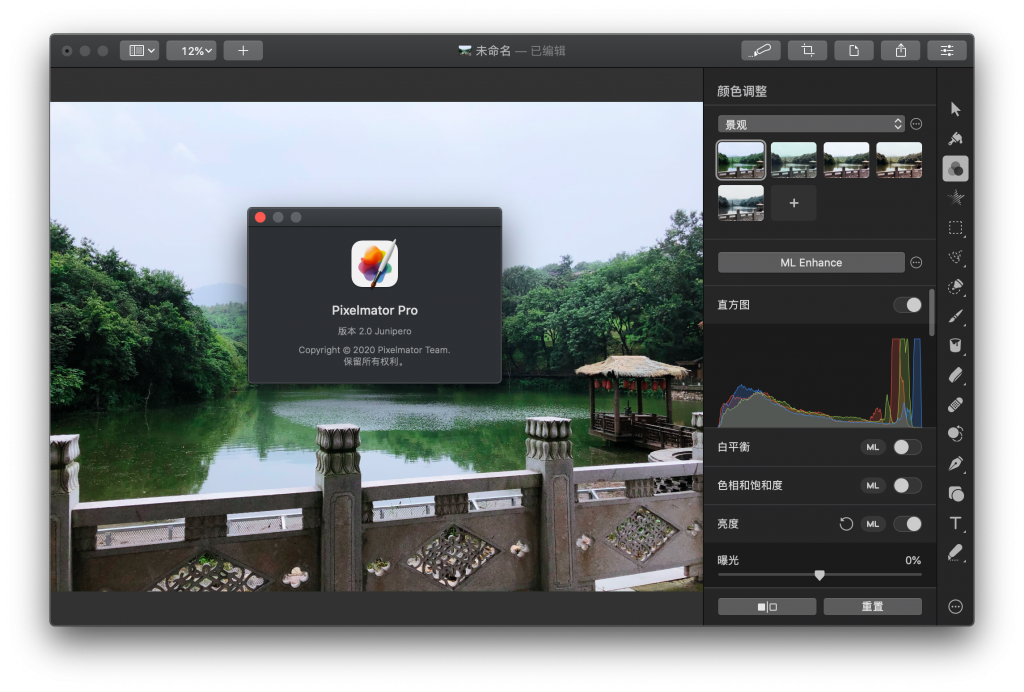The height and width of the screenshot is (692, 1024).
Task: Reset 亮度 adjustment with circular arrow
Action: [x=846, y=524]
